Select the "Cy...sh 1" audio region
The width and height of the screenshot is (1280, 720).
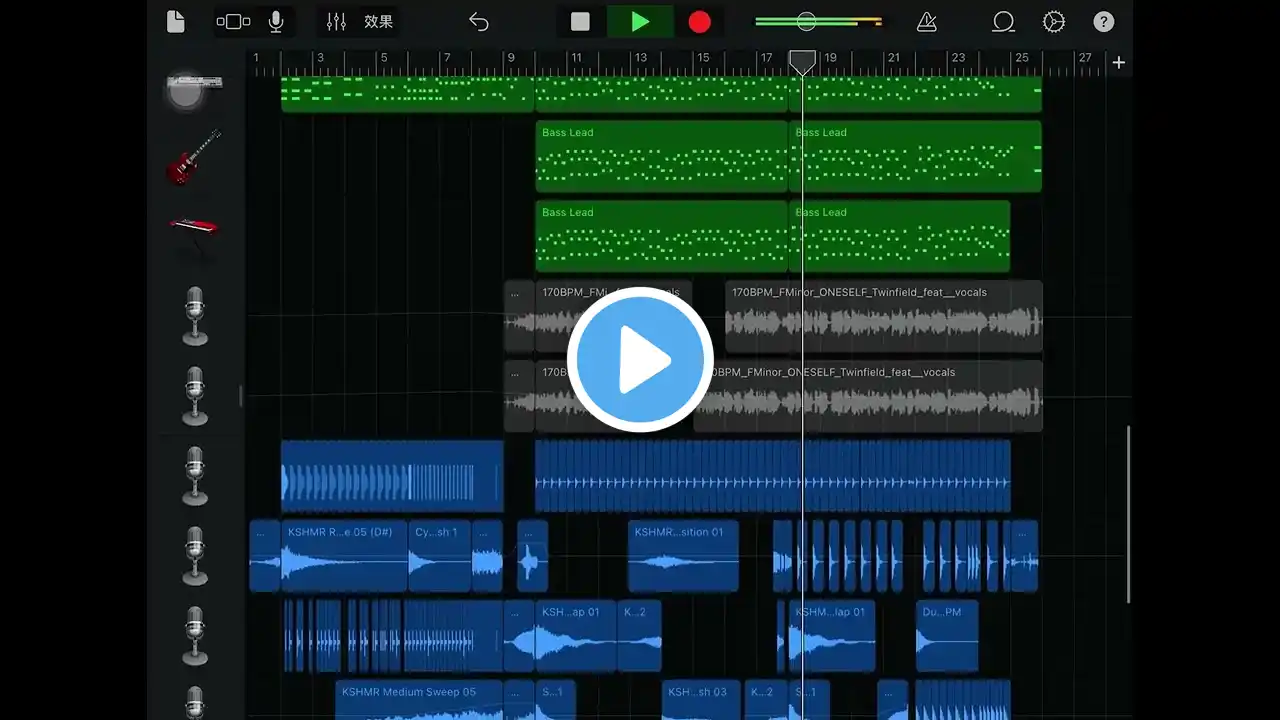click(440, 556)
